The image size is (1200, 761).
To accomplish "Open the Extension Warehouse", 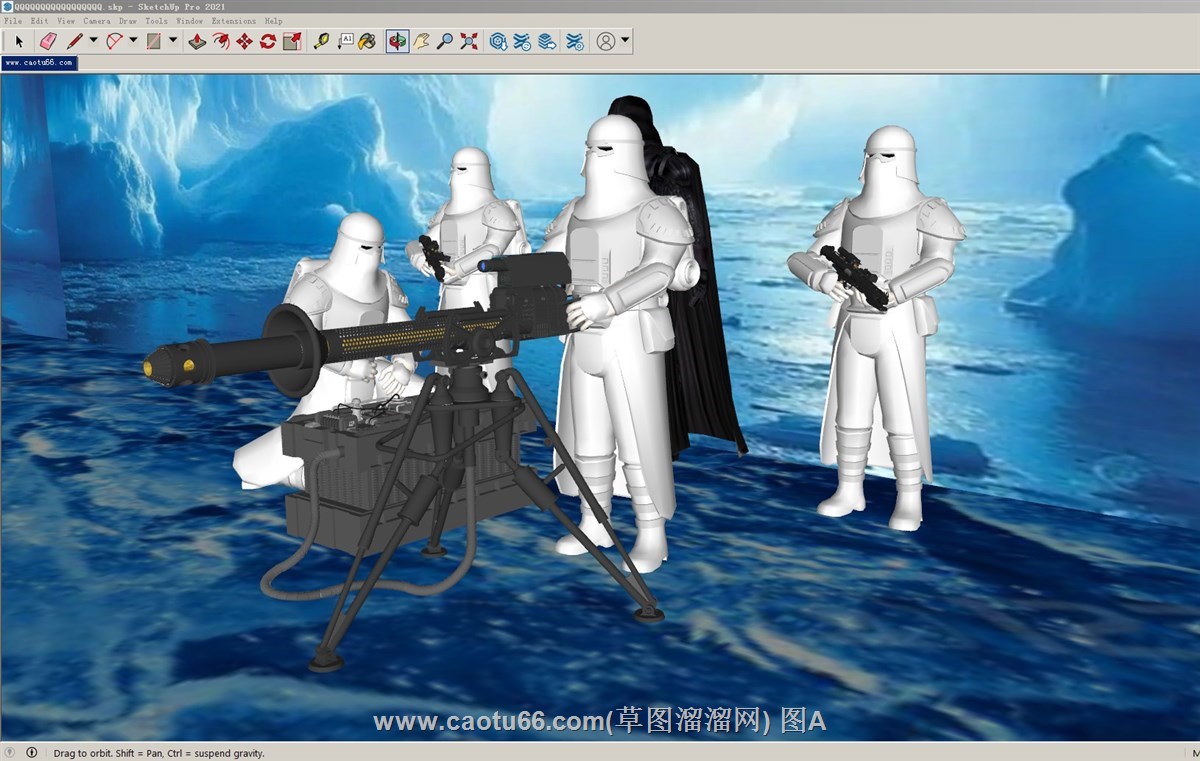I will pos(522,41).
